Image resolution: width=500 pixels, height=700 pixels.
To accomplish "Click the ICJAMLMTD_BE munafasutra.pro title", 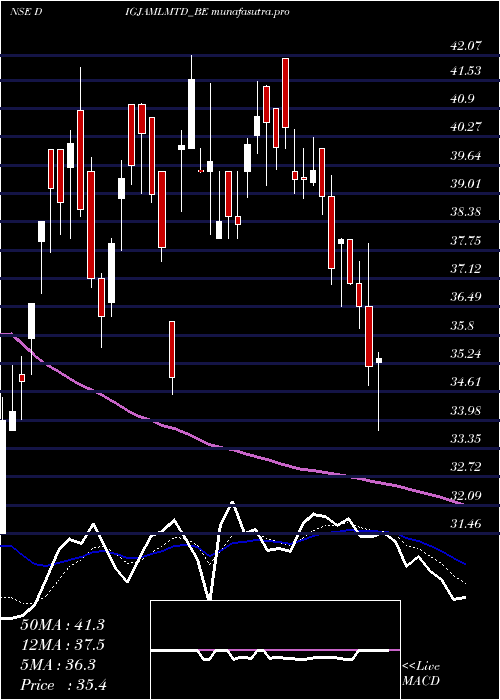I will pos(208,12).
